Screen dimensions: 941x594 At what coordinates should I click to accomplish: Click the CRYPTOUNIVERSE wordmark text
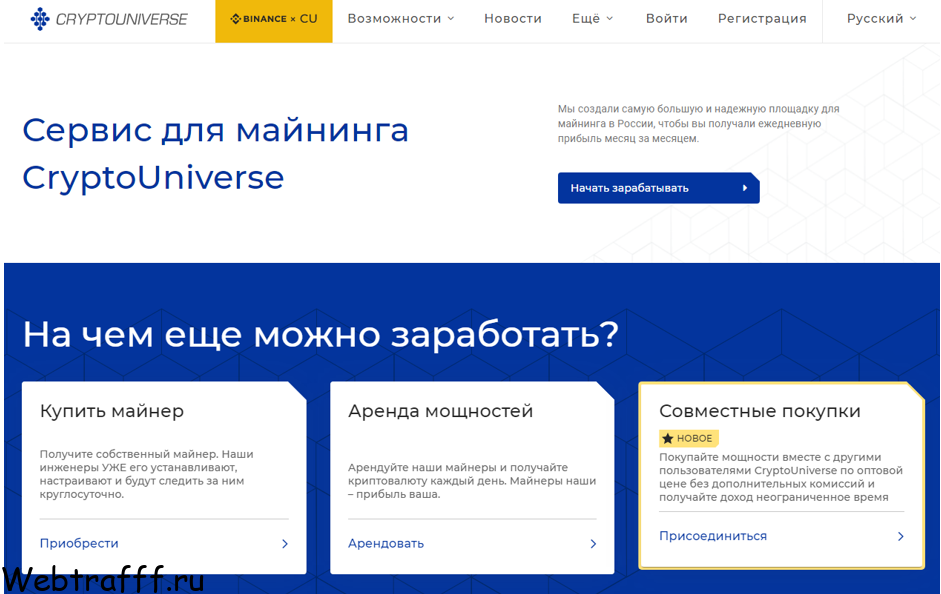click(x=121, y=19)
